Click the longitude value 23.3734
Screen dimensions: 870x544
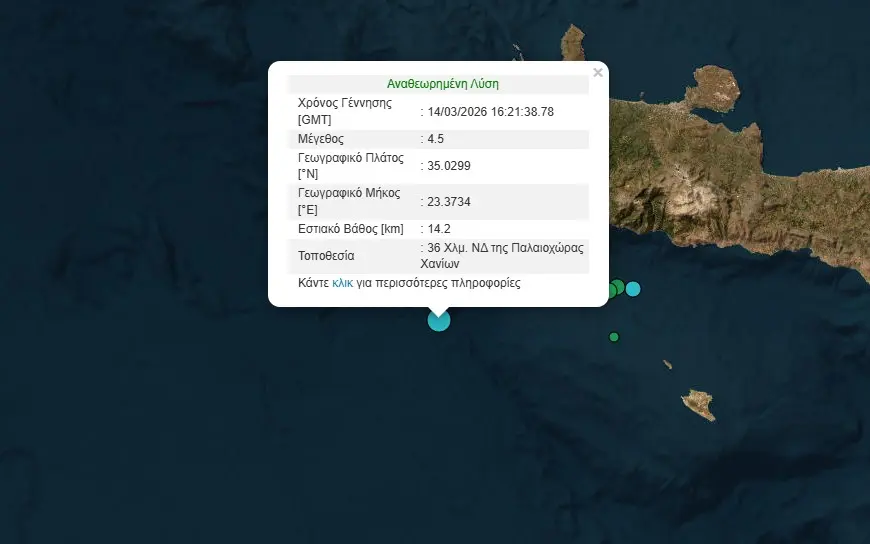[448, 201]
